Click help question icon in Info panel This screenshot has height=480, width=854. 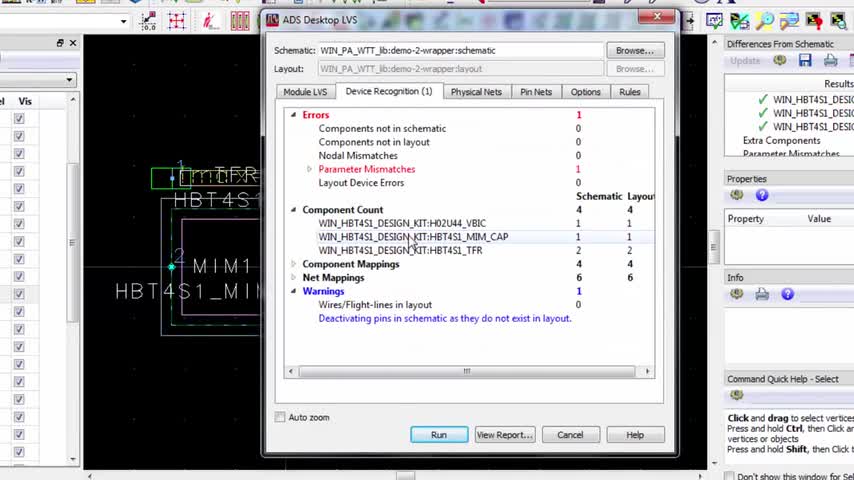click(x=788, y=294)
